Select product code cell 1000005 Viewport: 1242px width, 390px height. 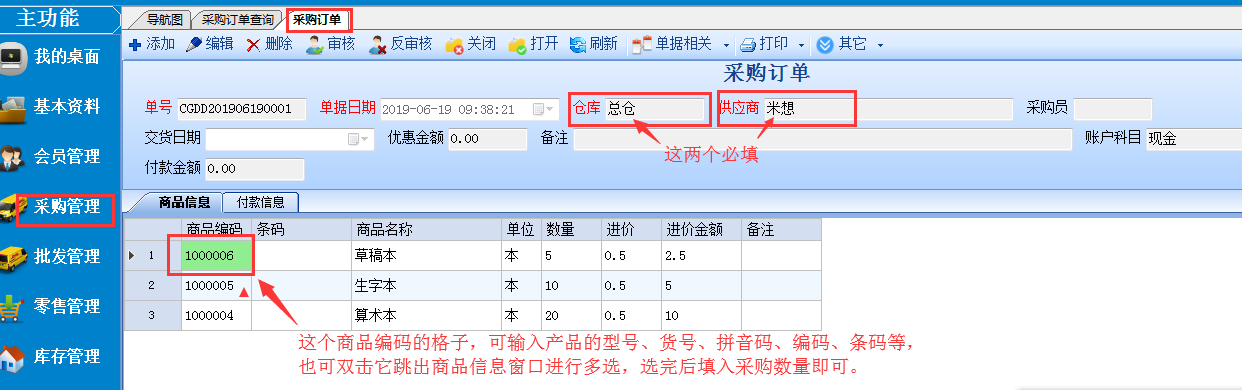pyautogui.click(x=216, y=285)
